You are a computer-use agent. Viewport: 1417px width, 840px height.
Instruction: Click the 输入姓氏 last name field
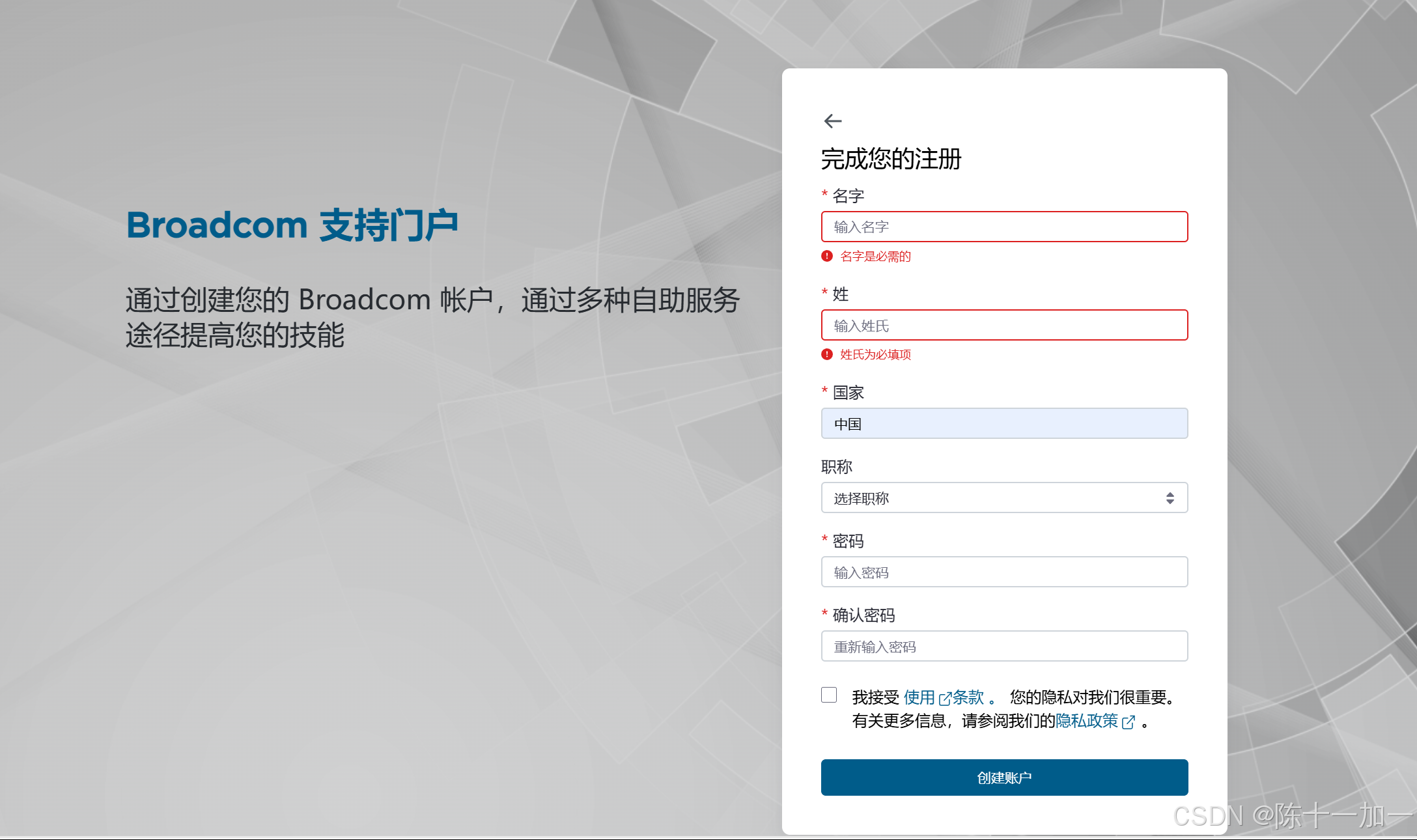(x=1004, y=325)
